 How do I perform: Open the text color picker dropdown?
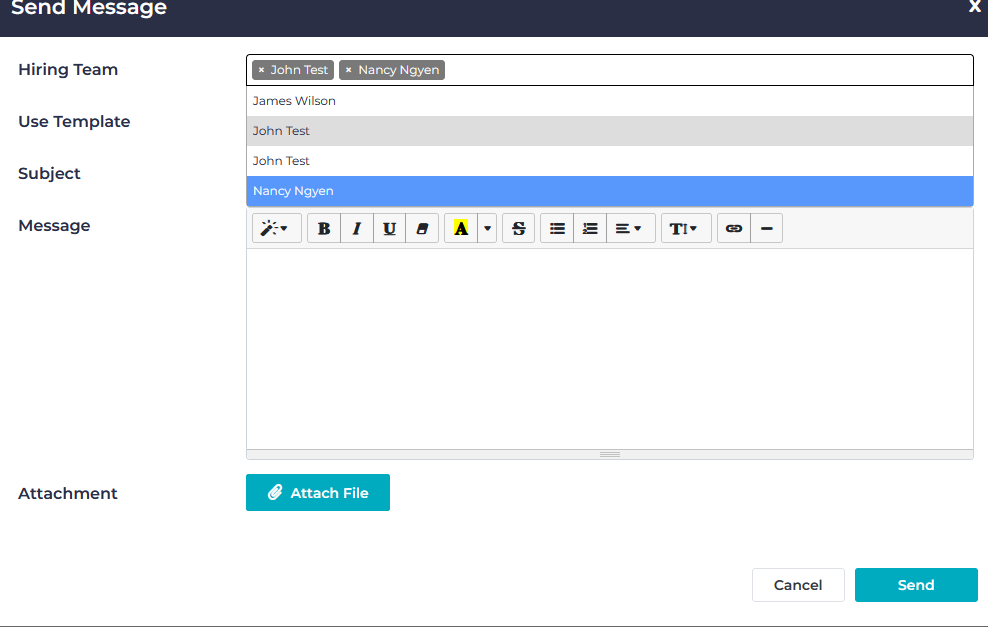point(487,228)
